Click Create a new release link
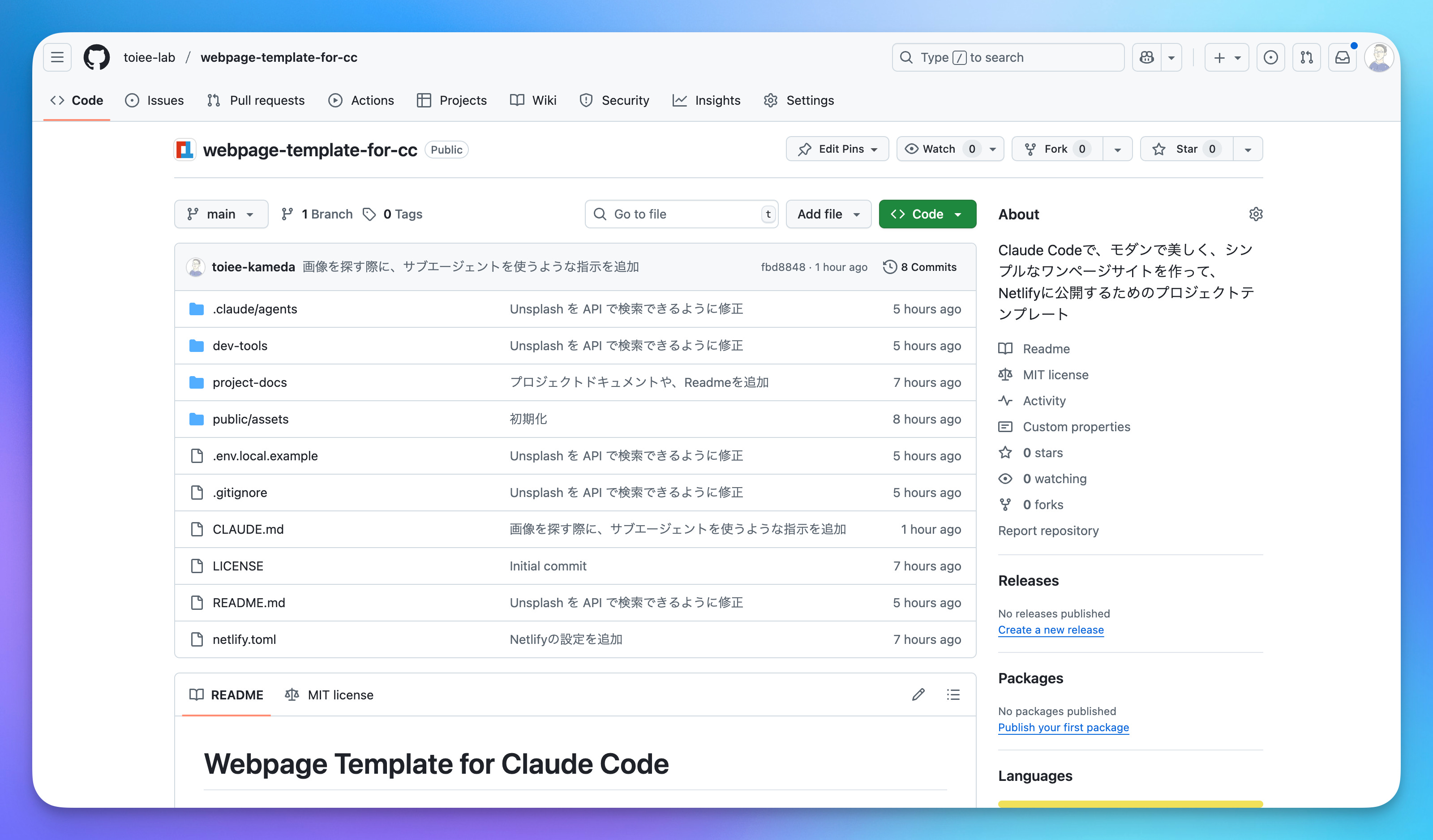This screenshot has height=840, width=1433. 1050,630
